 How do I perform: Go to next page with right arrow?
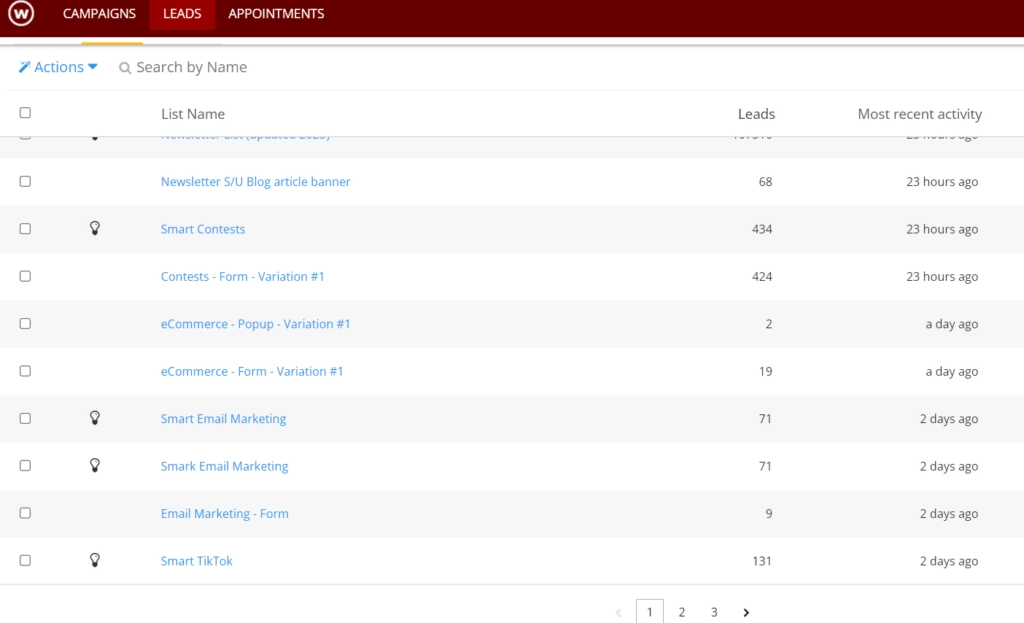click(x=746, y=613)
